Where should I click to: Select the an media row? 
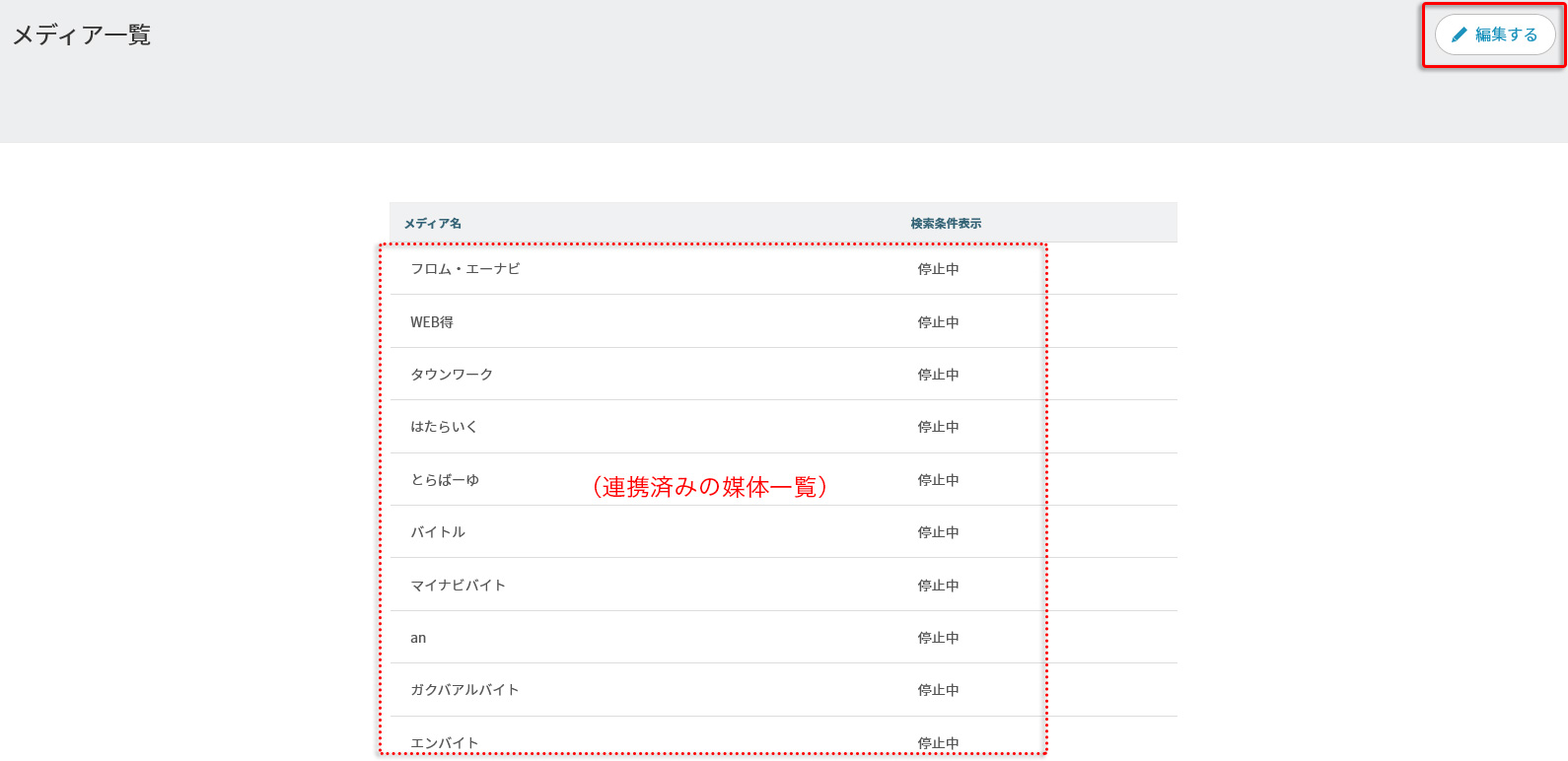click(418, 638)
